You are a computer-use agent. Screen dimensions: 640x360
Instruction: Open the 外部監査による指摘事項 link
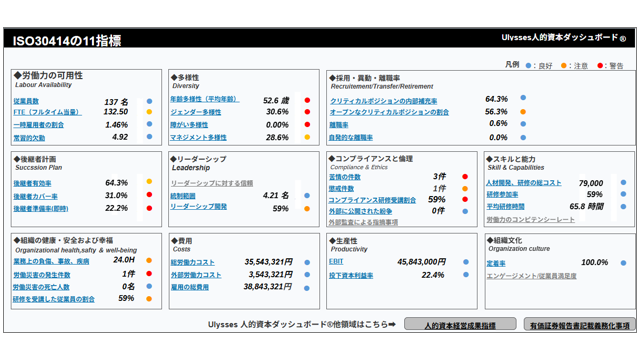pyautogui.click(x=363, y=222)
